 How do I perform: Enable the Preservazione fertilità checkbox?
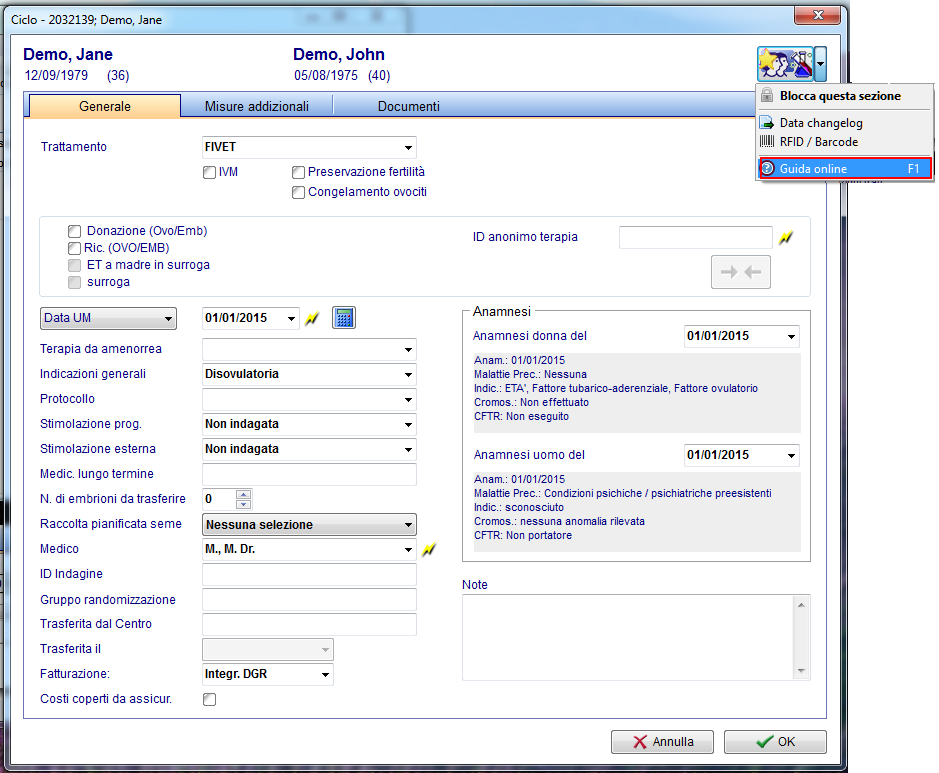click(298, 172)
